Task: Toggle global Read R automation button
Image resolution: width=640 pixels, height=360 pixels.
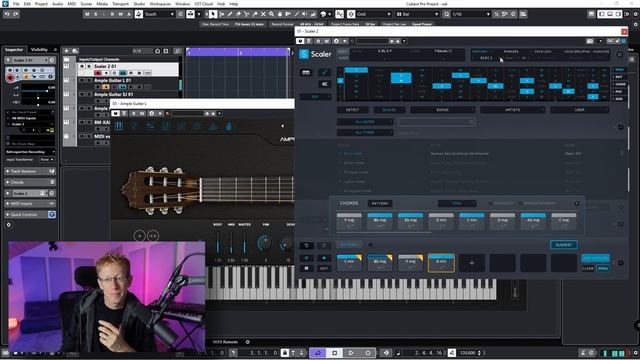Action: point(112,14)
